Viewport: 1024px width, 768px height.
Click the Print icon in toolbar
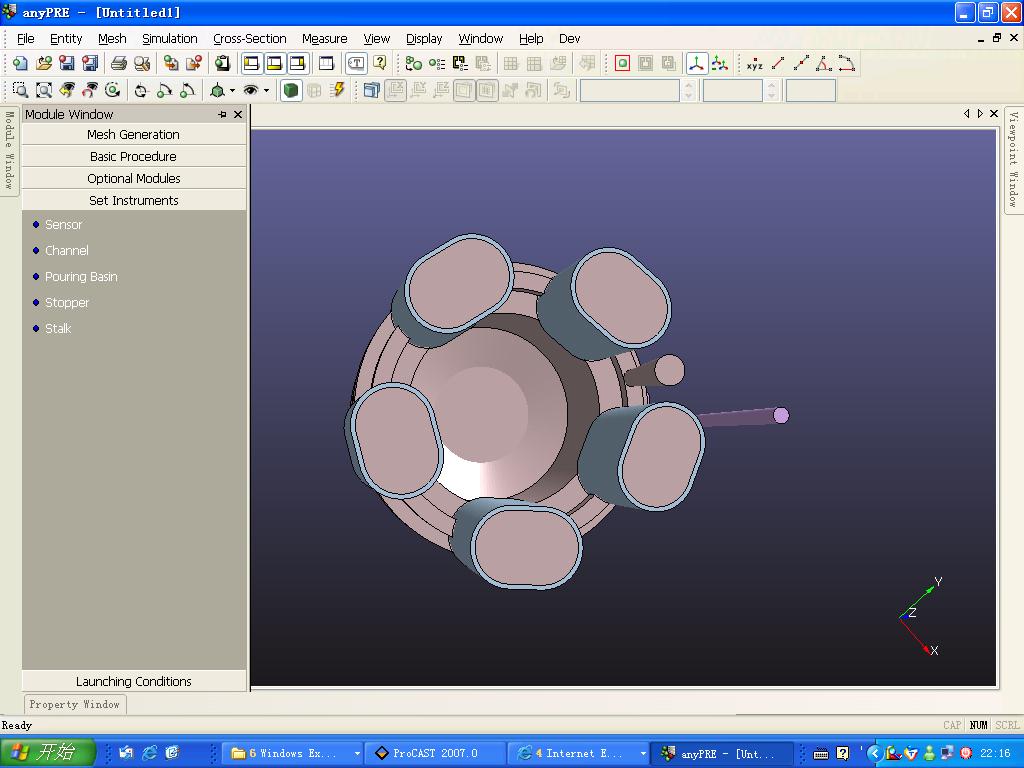[x=118, y=63]
